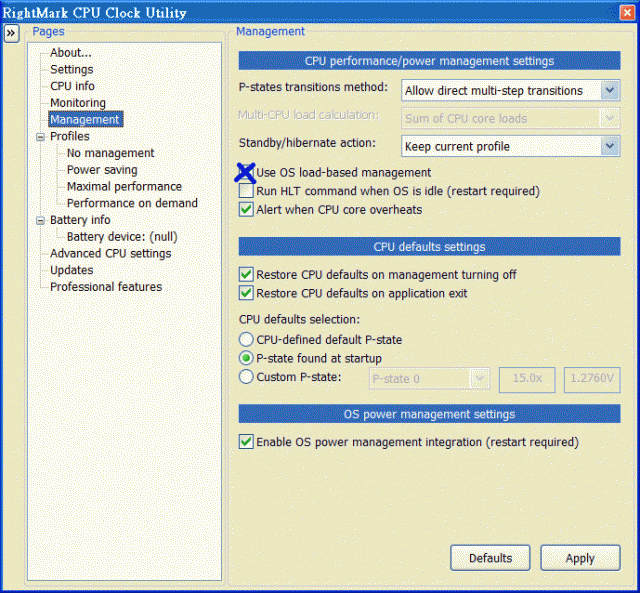The height and width of the screenshot is (593, 640).
Task: Click the 15.0x multiplier field
Action: [x=527, y=380]
